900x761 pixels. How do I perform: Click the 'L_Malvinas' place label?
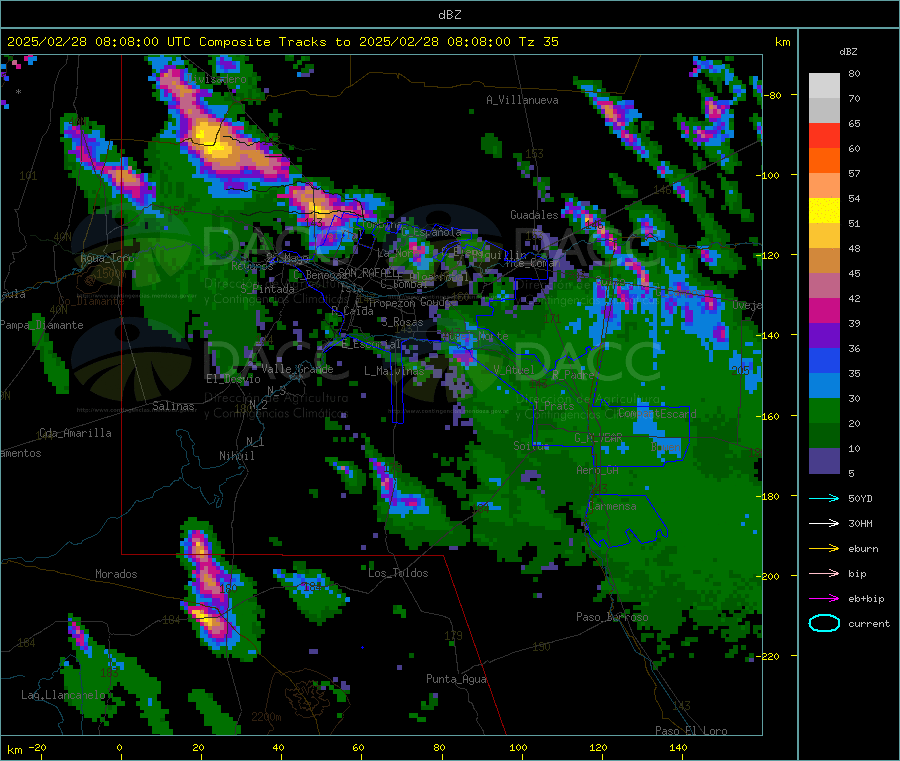(394, 371)
